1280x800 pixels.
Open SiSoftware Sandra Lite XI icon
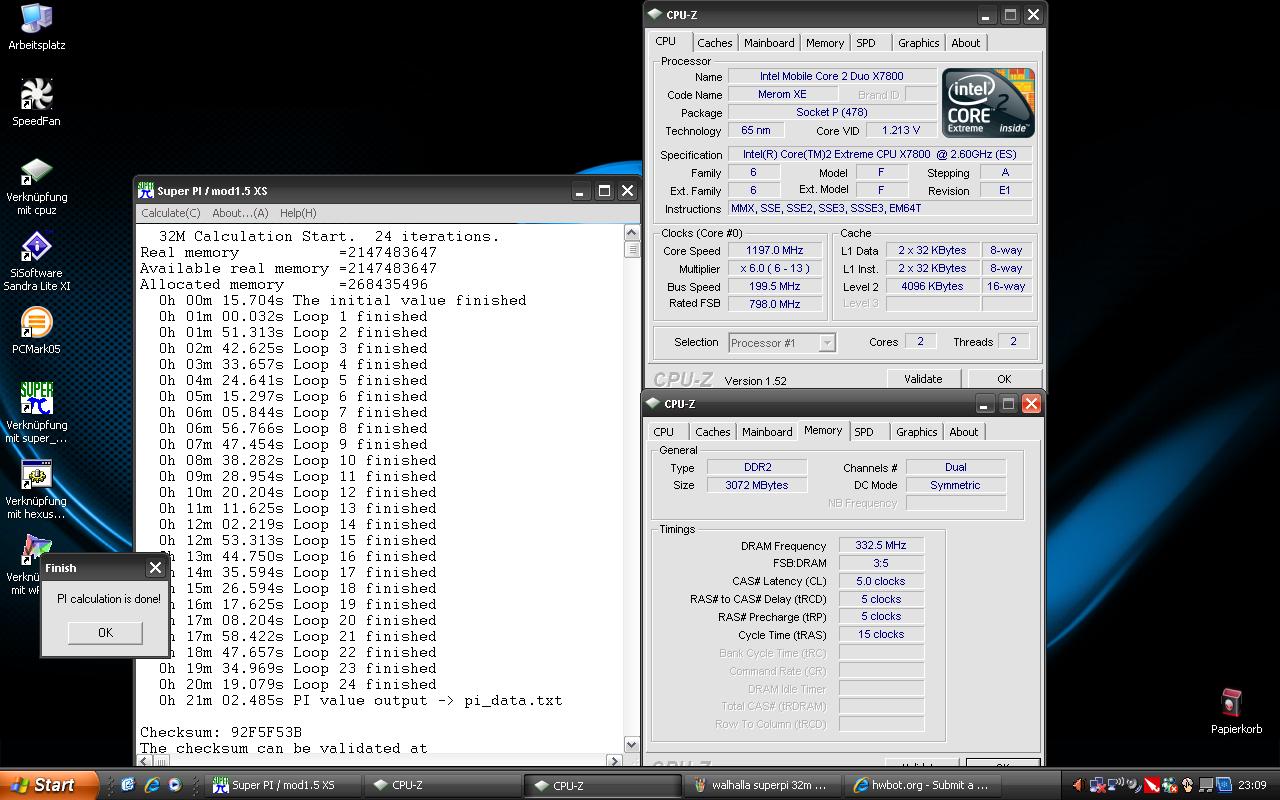37,262
